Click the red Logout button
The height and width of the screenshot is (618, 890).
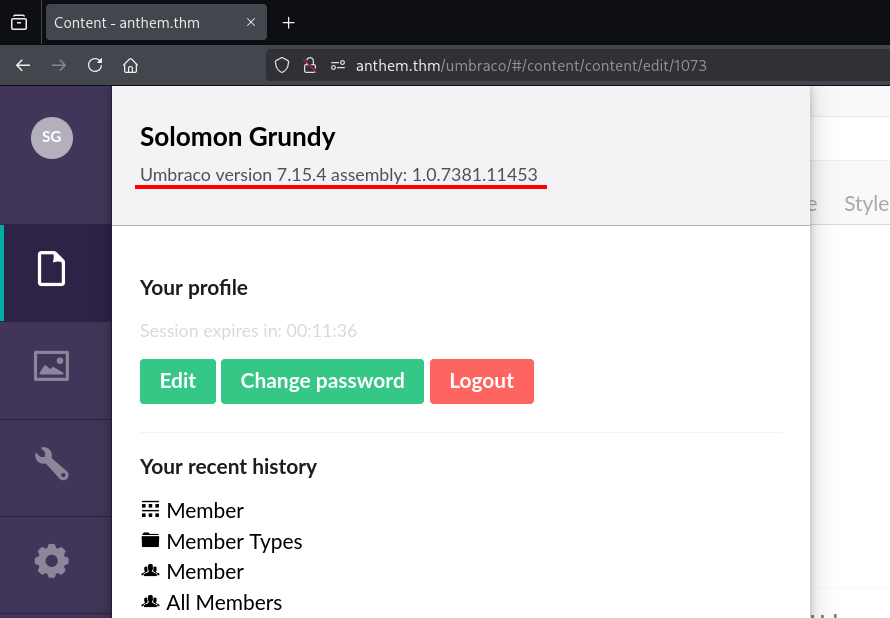click(x=481, y=381)
